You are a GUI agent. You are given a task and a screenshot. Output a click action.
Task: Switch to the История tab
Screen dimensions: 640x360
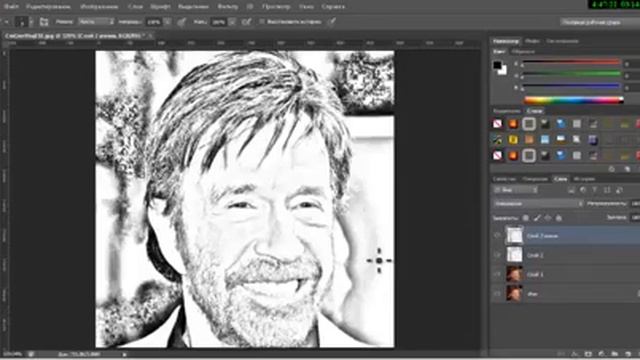584,179
